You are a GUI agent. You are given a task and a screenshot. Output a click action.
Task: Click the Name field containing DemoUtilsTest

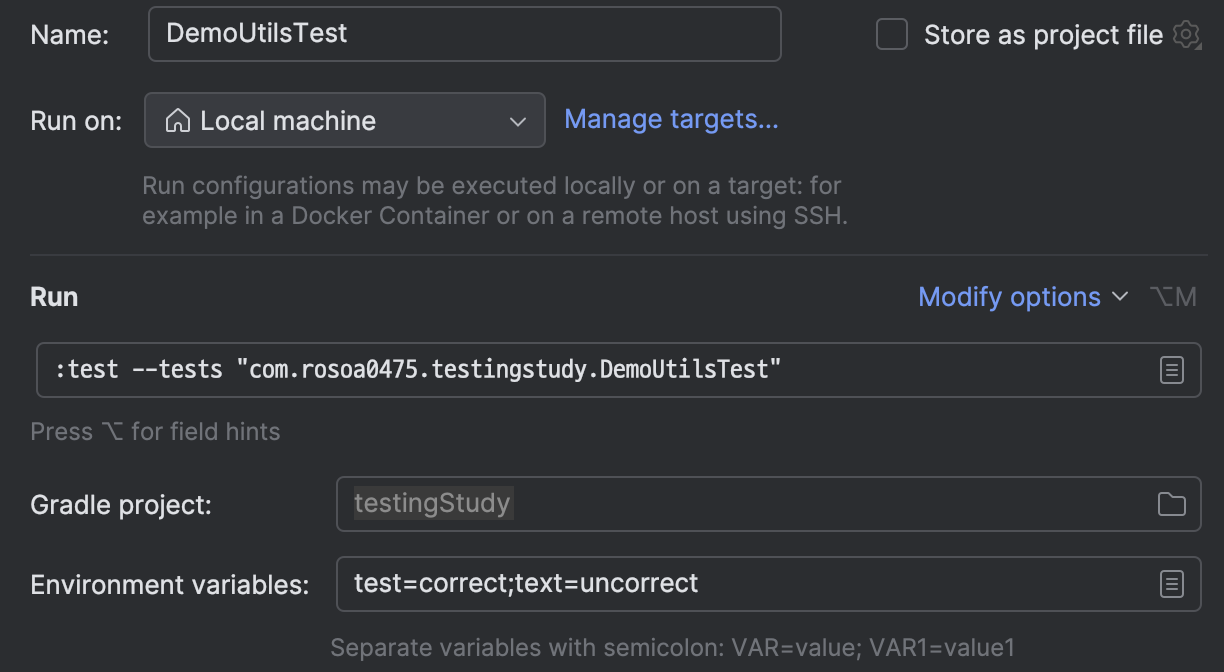click(x=463, y=34)
